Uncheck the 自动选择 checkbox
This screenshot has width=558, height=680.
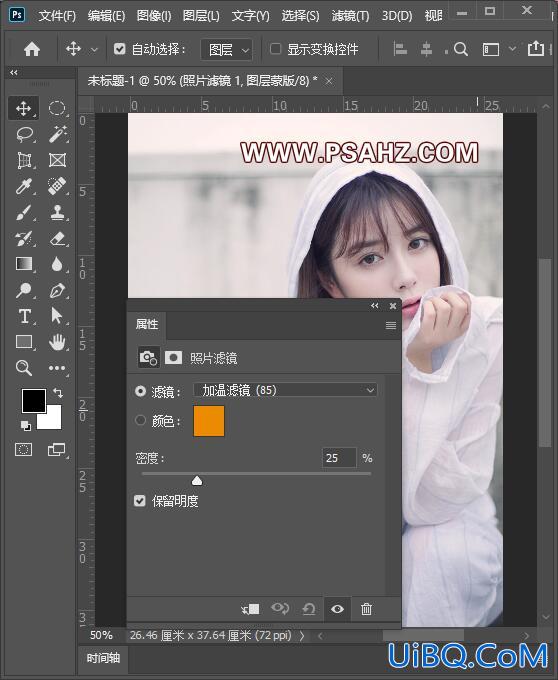120,49
